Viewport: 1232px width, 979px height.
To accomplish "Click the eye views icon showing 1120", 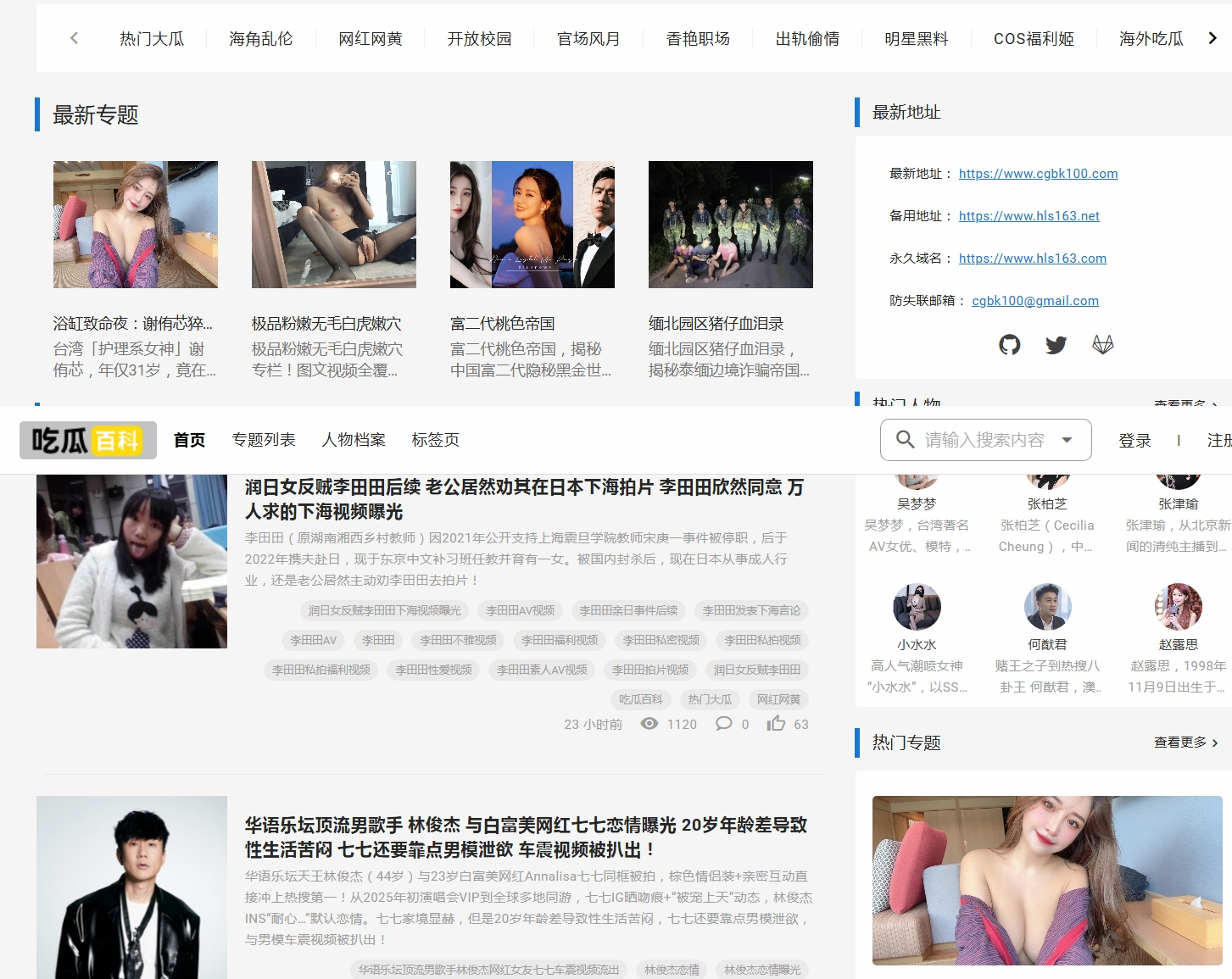I will [649, 724].
